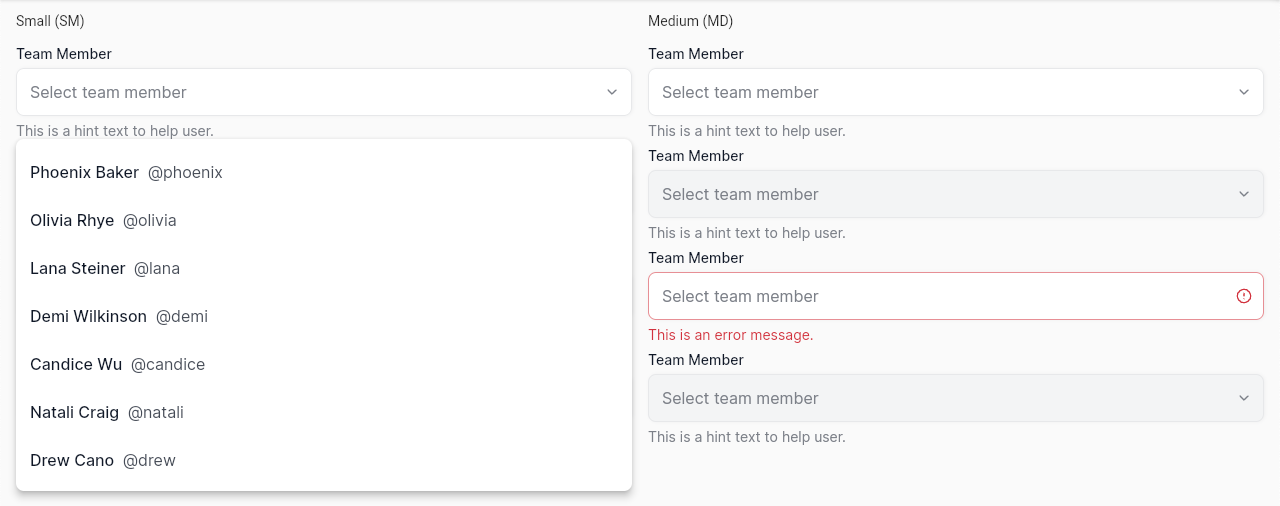The height and width of the screenshot is (506, 1280).
Task: Select Candice Wu option
Action: (x=324, y=364)
